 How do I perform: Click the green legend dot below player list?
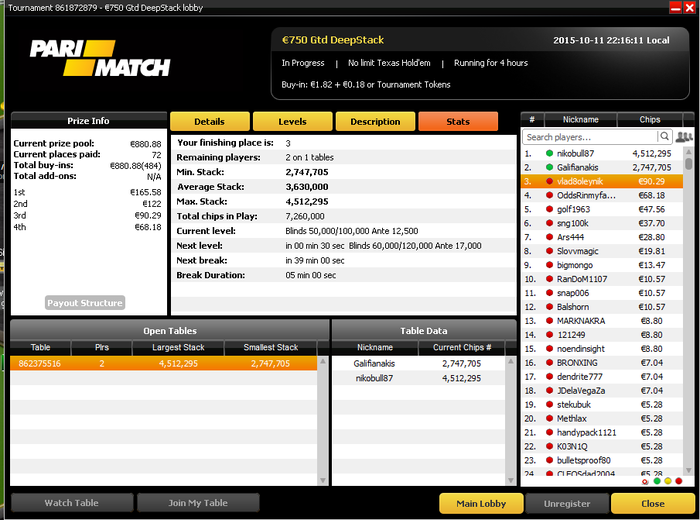[657, 481]
